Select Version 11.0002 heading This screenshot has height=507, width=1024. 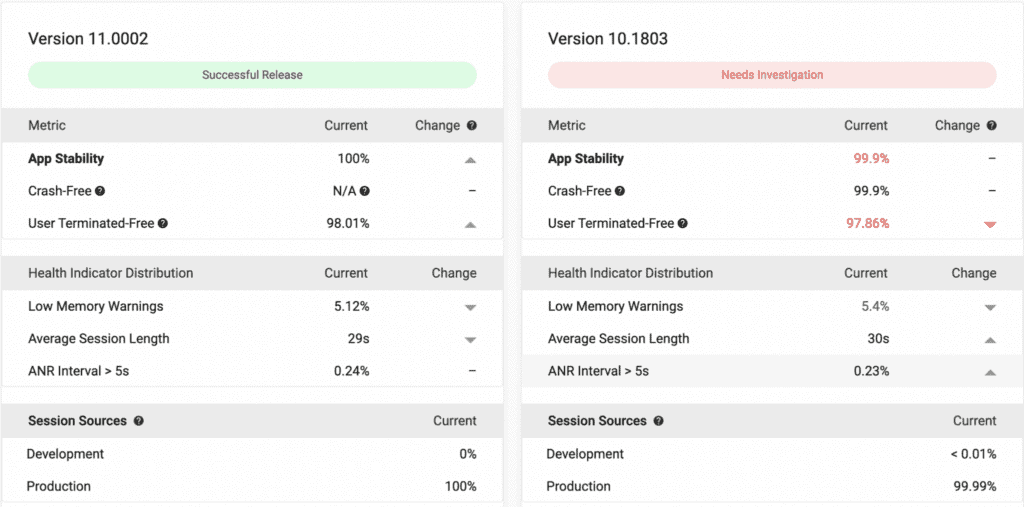point(88,39)
